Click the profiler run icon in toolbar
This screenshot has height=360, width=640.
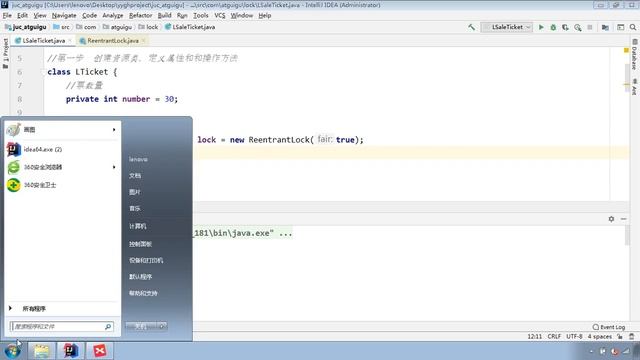pyautogui.click(x=578, y=27)
